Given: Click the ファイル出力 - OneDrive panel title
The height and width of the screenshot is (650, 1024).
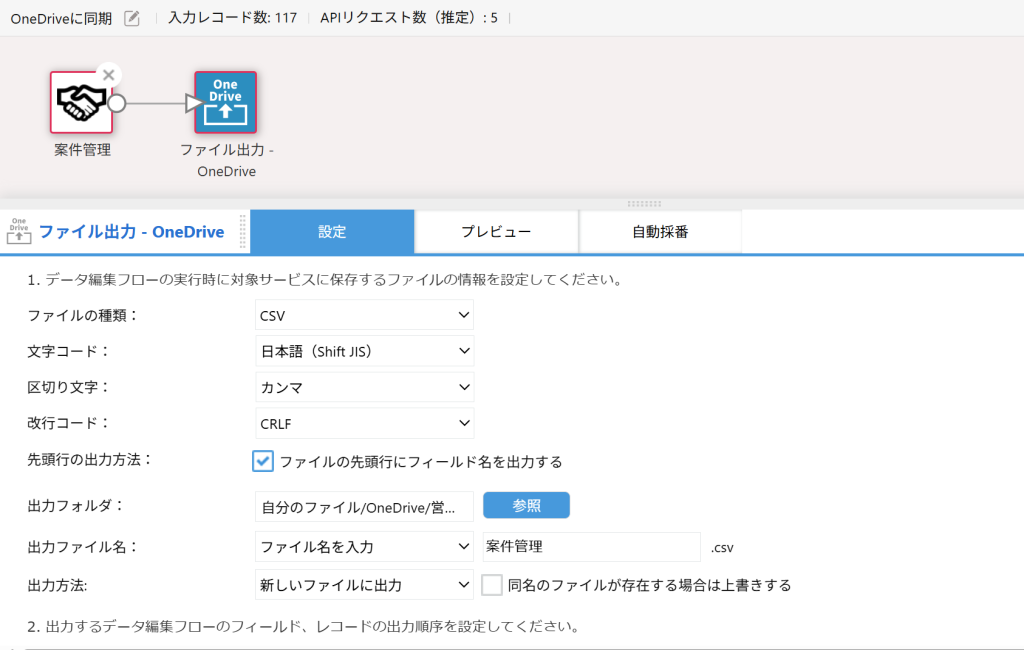Looking at the screenshot, I should click(x=131, y=231).
